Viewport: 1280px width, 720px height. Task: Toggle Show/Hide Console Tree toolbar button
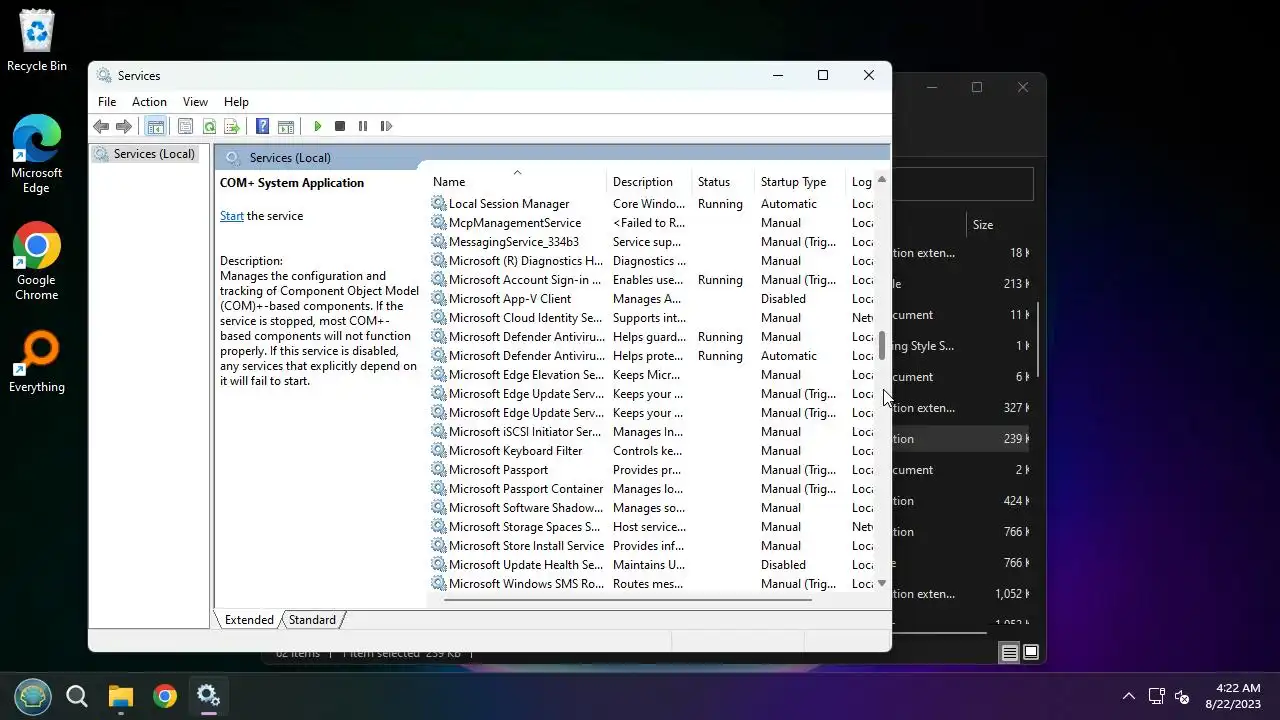(155, 126)
